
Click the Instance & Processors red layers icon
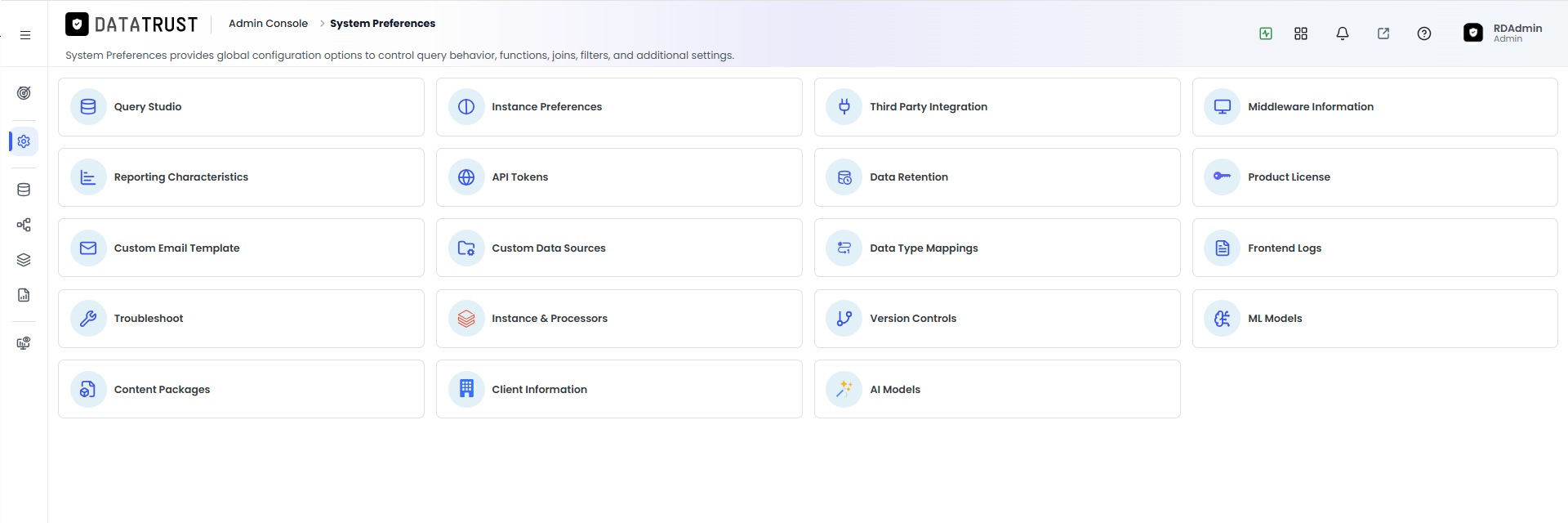[x=466, y=319]
